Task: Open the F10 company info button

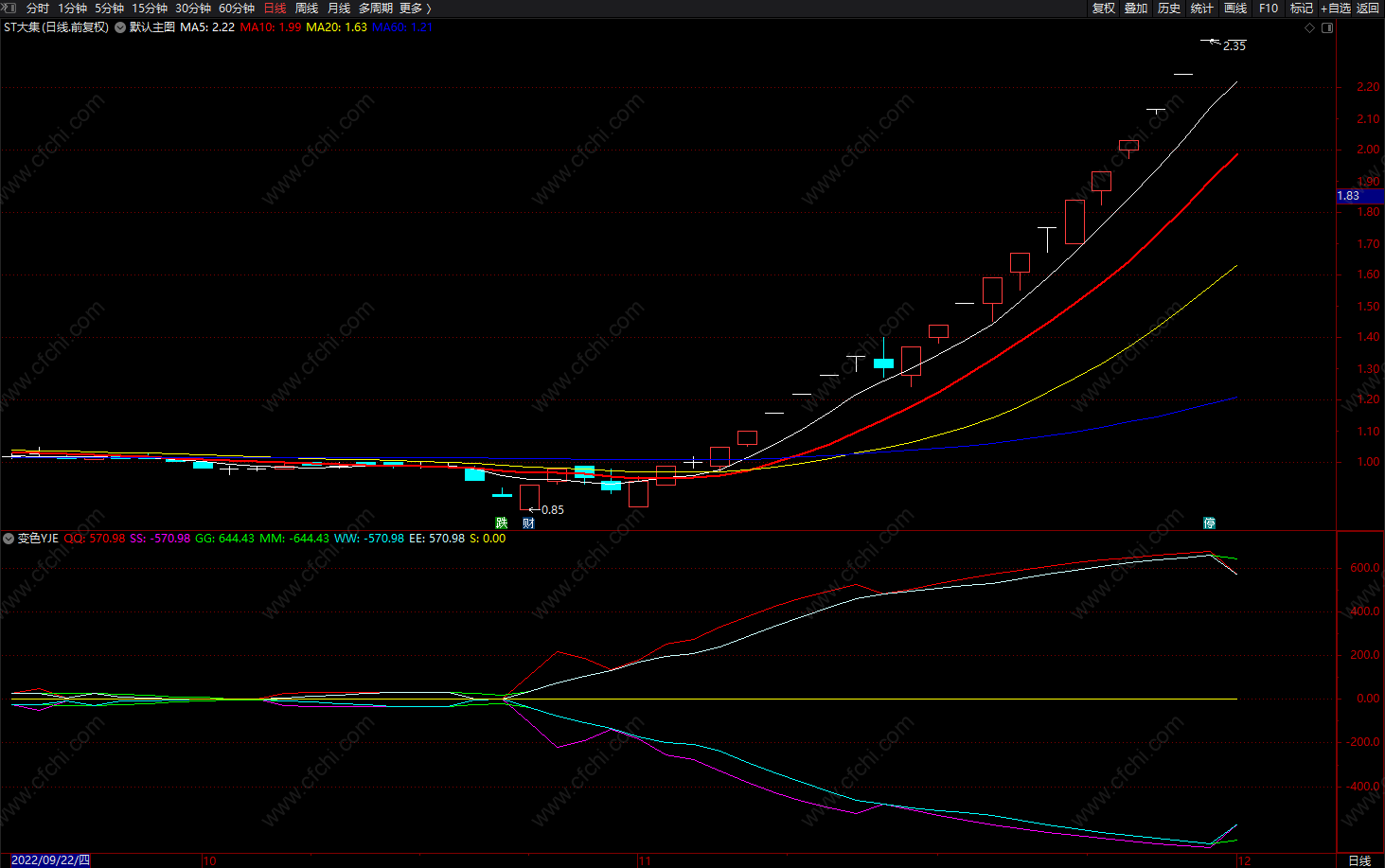Action: 1269,8
